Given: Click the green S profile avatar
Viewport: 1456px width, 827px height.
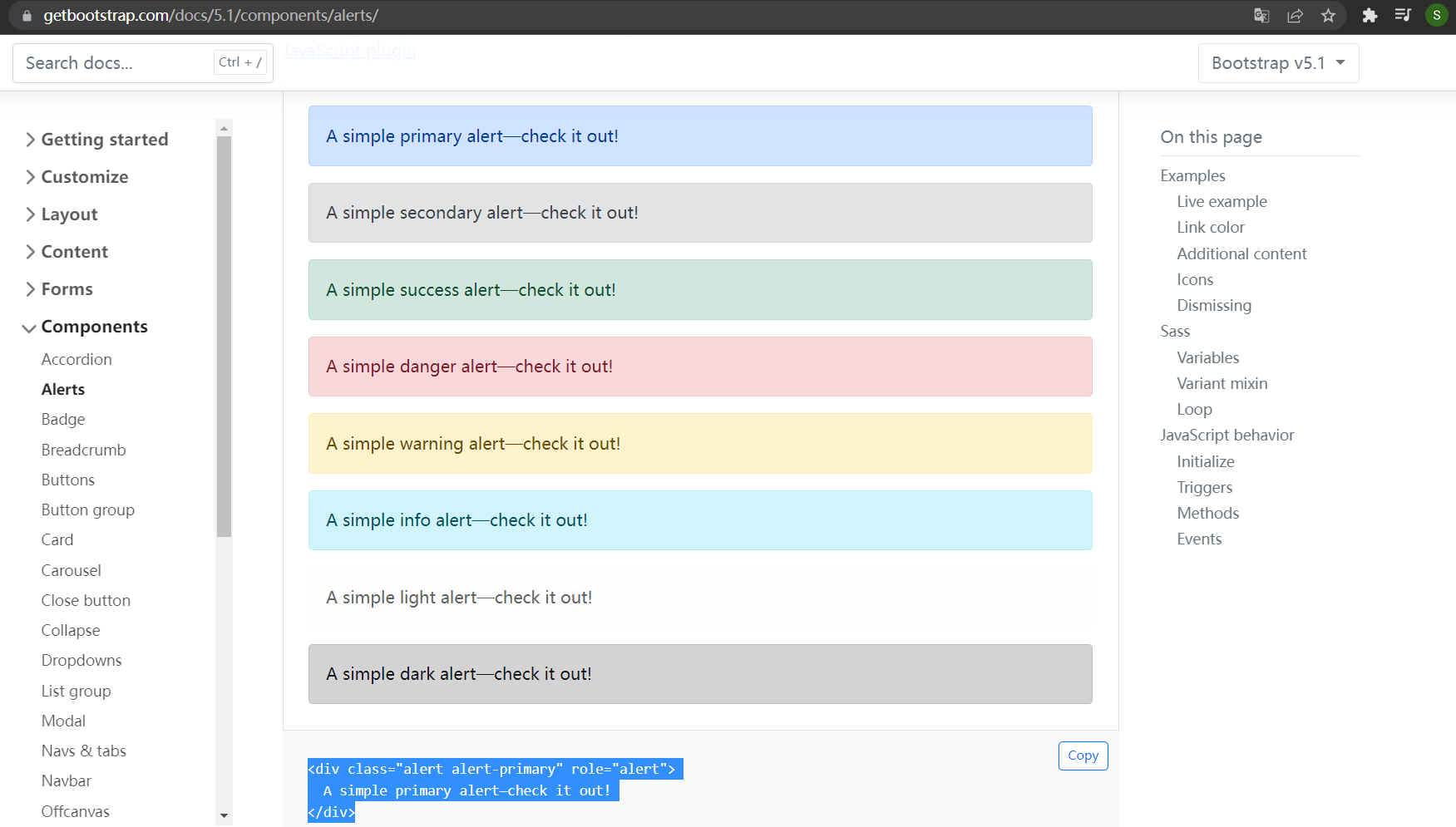Looking at the screenshot, I should tap(1436, 16).
